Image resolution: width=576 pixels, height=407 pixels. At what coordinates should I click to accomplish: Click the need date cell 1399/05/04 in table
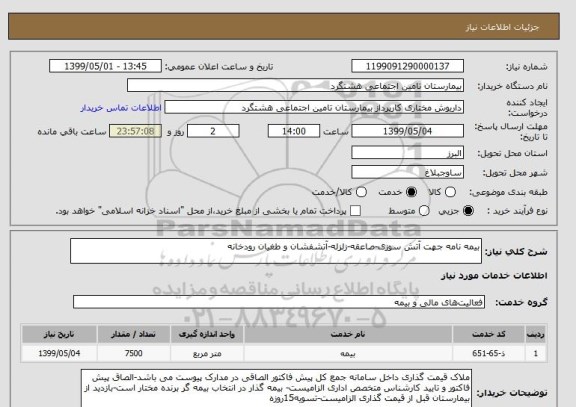(59, 353)
